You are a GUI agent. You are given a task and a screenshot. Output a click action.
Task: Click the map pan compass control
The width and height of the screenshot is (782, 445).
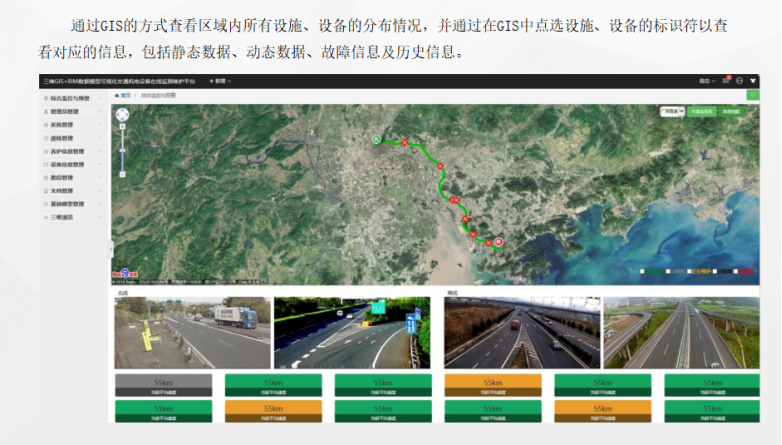pos(123,115)
